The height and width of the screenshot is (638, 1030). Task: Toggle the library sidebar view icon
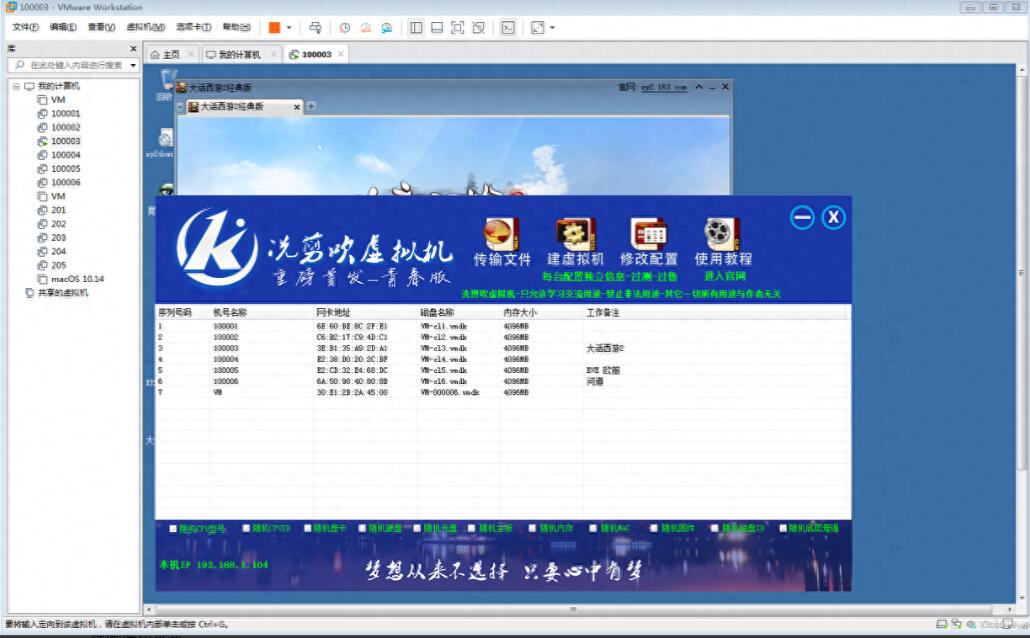[x=416, y=28]
